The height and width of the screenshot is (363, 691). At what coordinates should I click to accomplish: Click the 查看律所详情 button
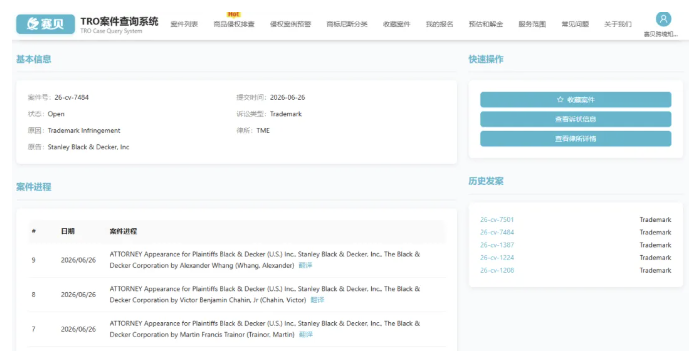coord(576,139)
